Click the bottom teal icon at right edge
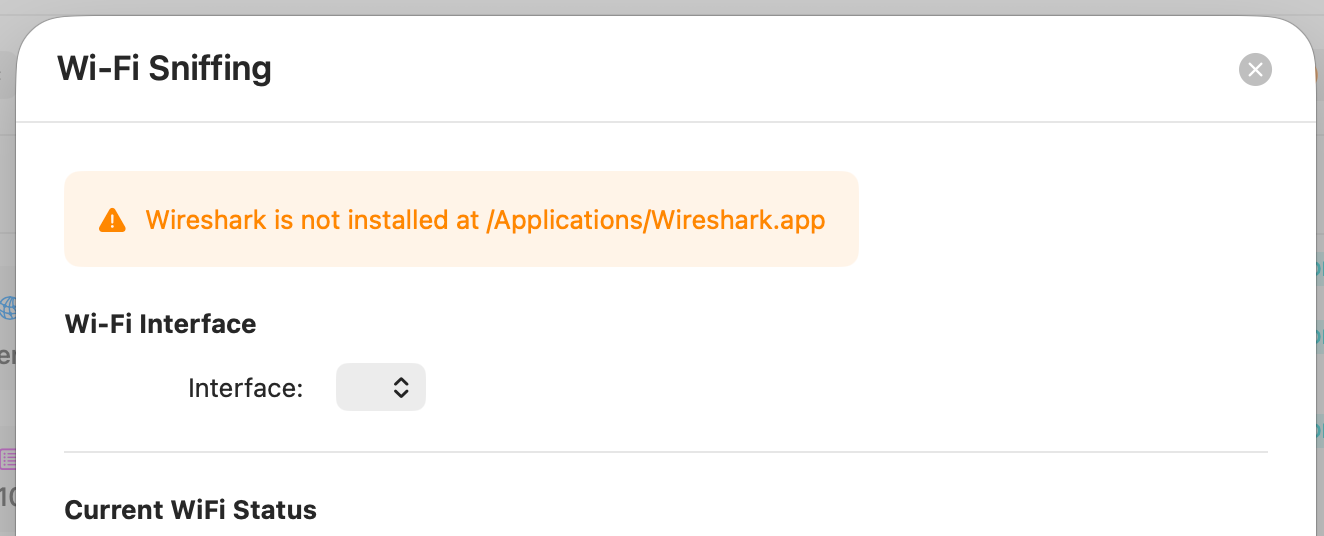This screenshot has height=536, width=1324. pyautogui.click(x=1318, y=430)
